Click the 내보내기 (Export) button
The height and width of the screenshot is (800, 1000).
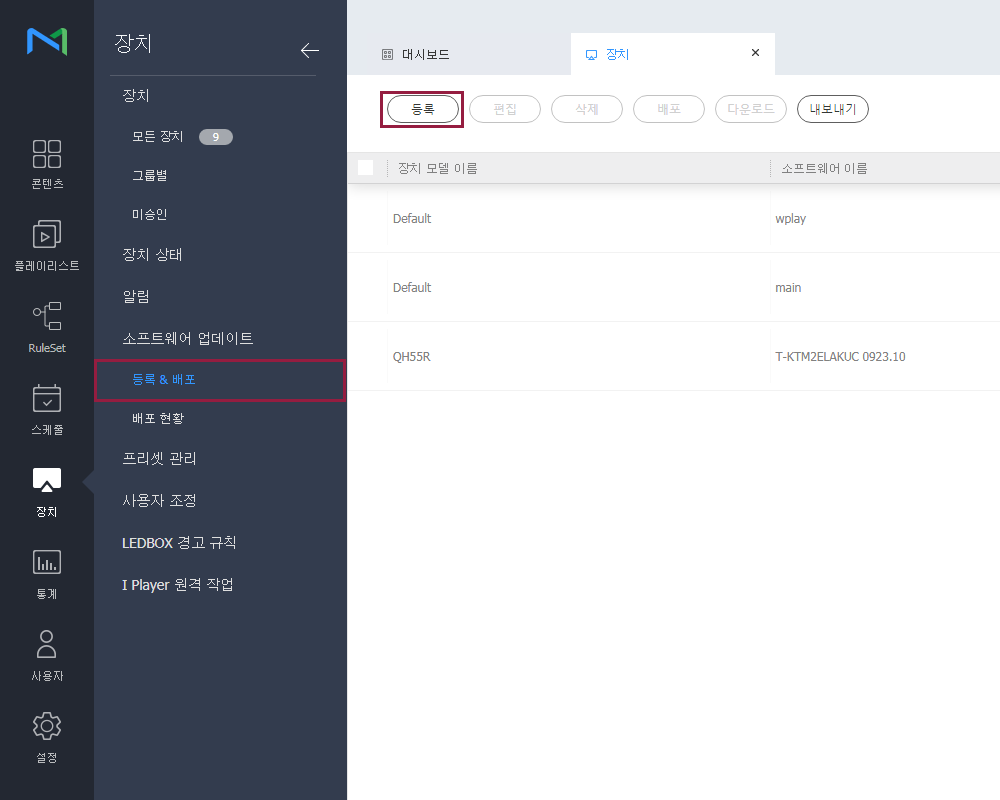point(832,109)
